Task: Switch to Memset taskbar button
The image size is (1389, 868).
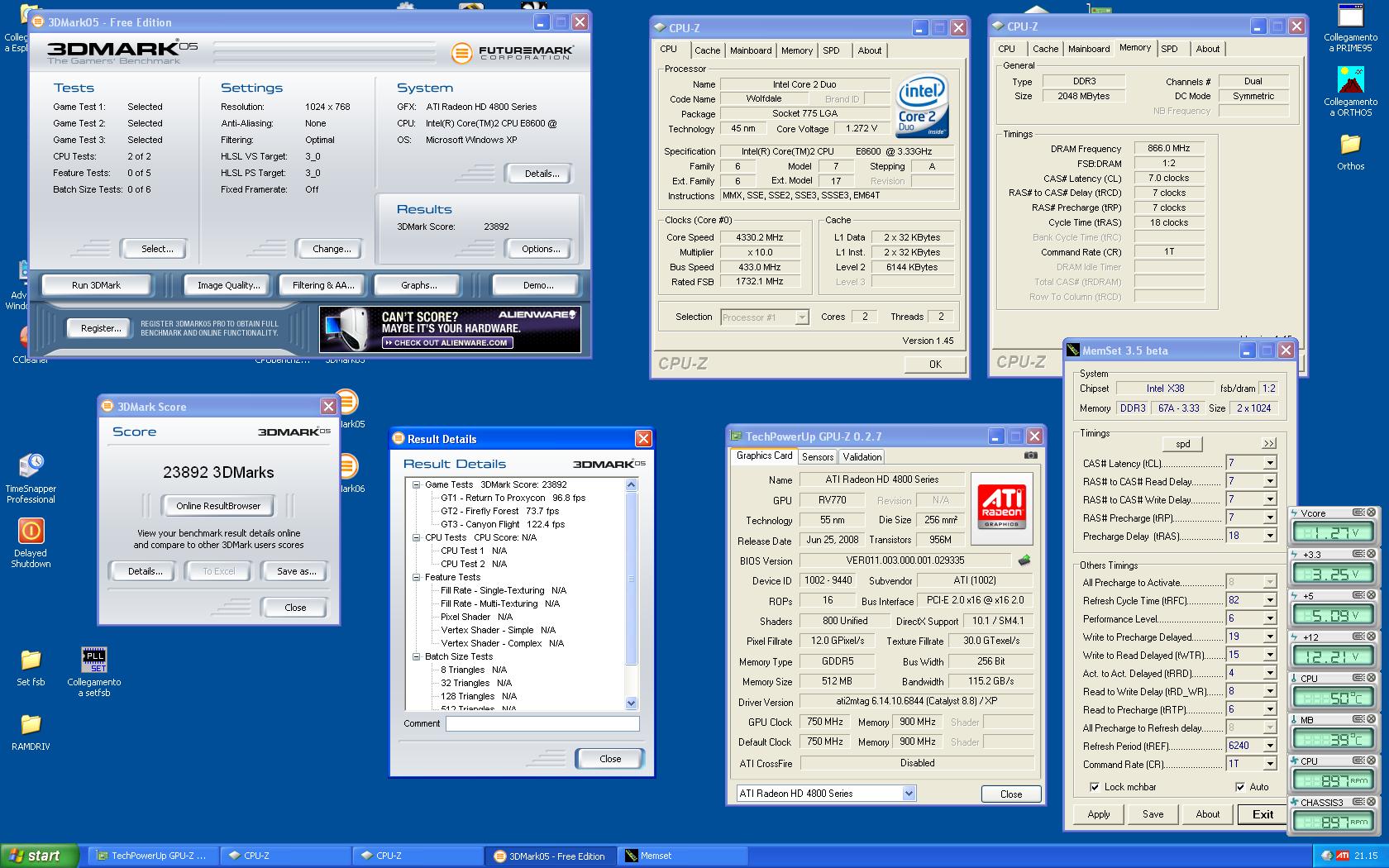Action: (682, 856)
